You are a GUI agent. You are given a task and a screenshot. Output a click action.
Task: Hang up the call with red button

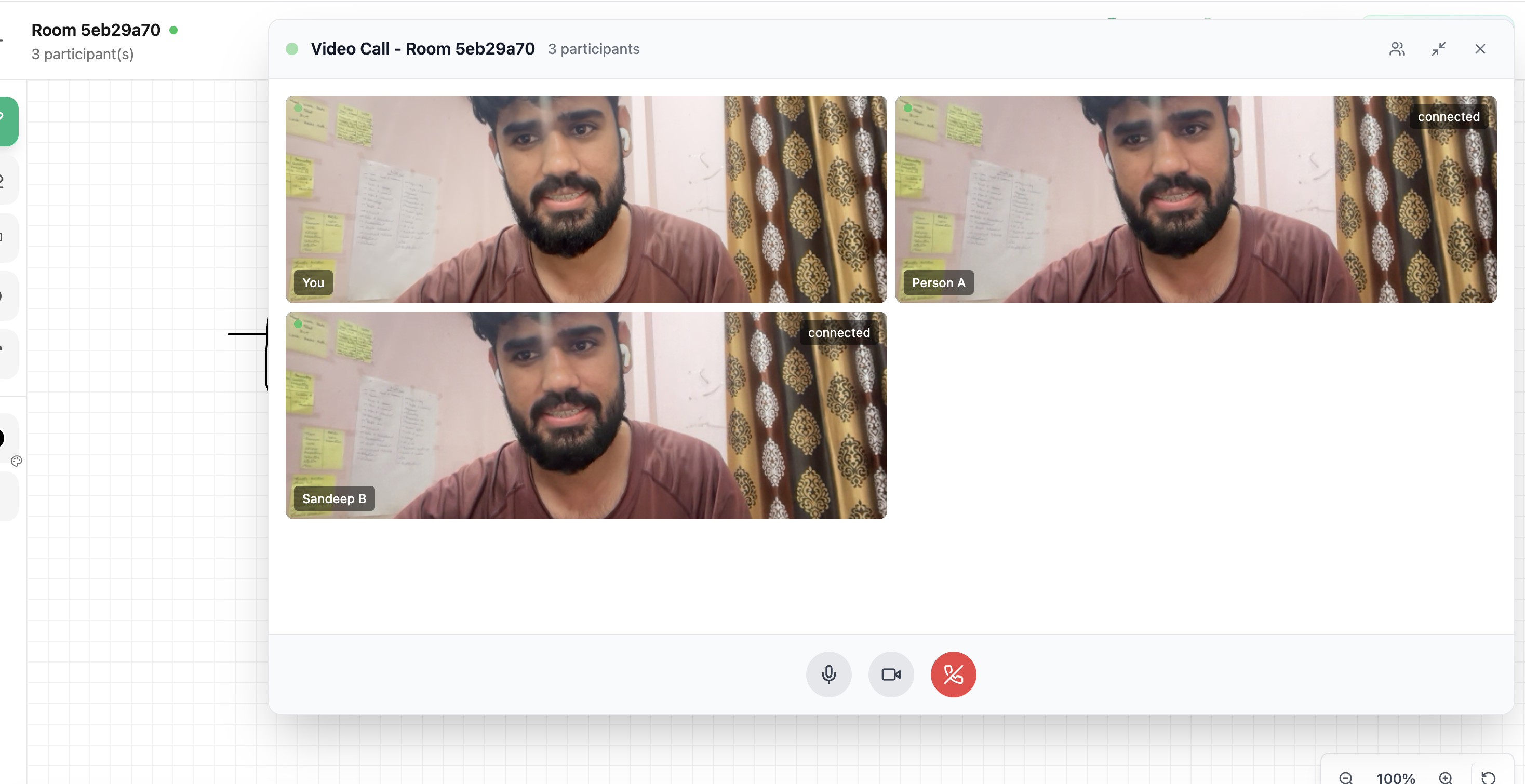953,674
